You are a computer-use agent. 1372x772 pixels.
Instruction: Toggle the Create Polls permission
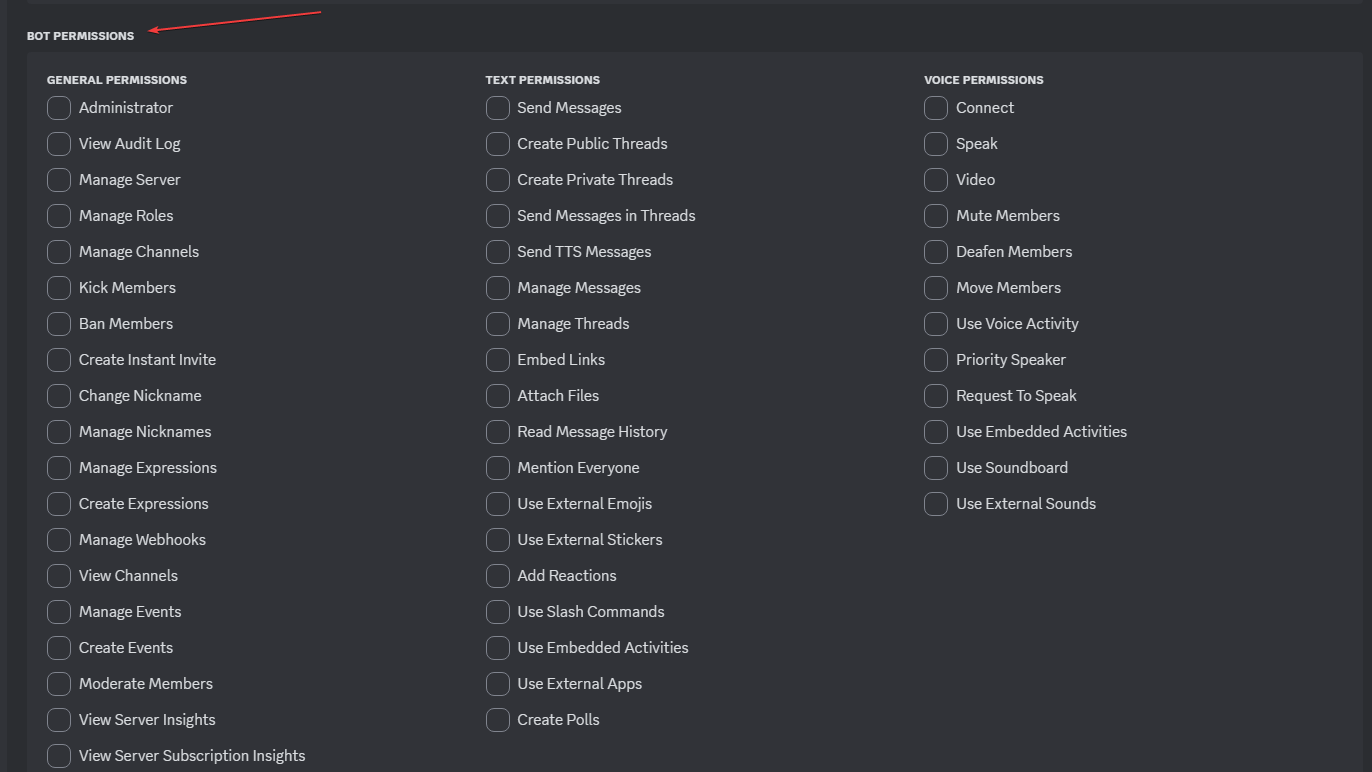[498, 720]
